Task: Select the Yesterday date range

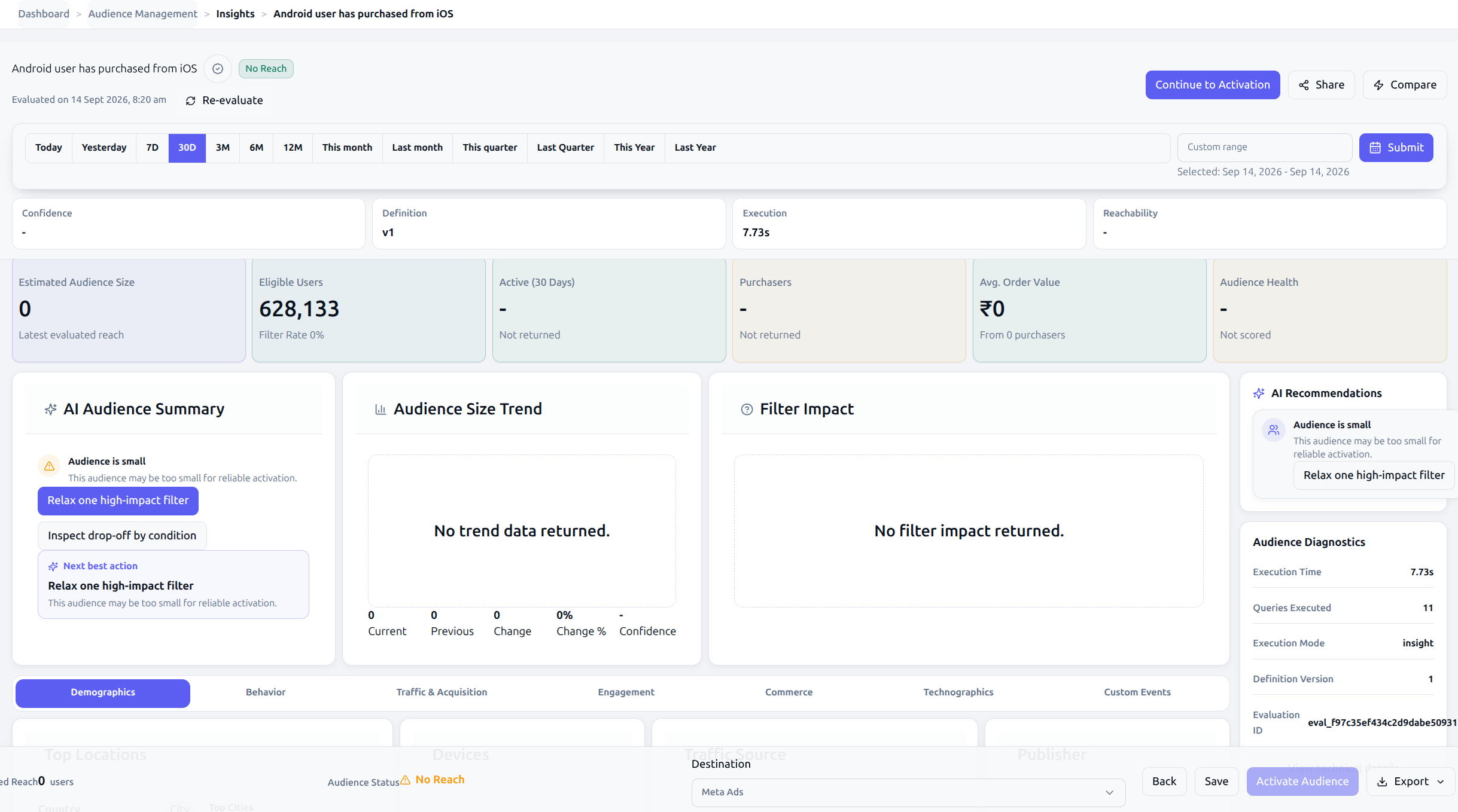Action: pyautogui.click(x=104, y=148)
